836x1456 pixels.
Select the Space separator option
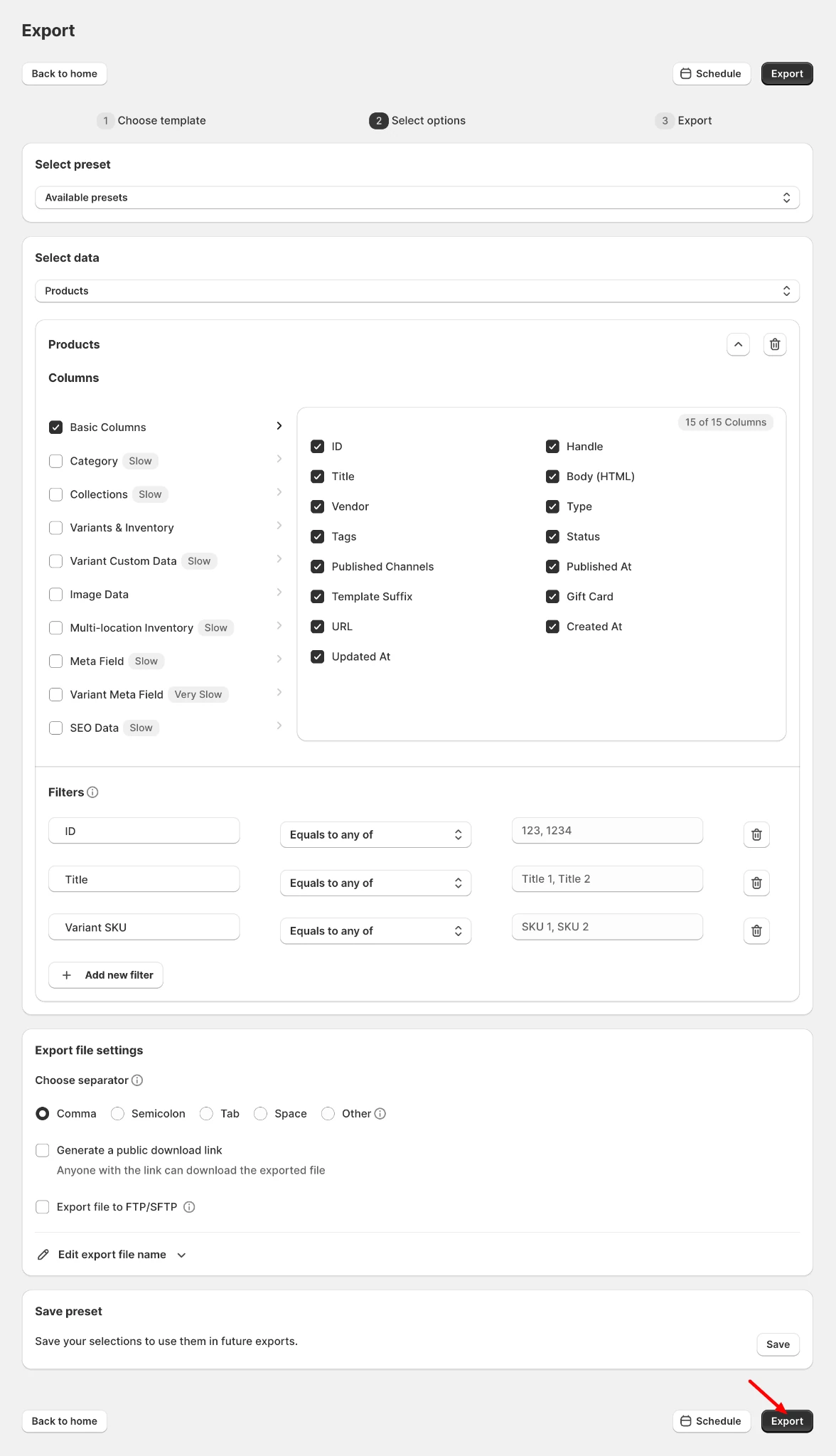260,1114
